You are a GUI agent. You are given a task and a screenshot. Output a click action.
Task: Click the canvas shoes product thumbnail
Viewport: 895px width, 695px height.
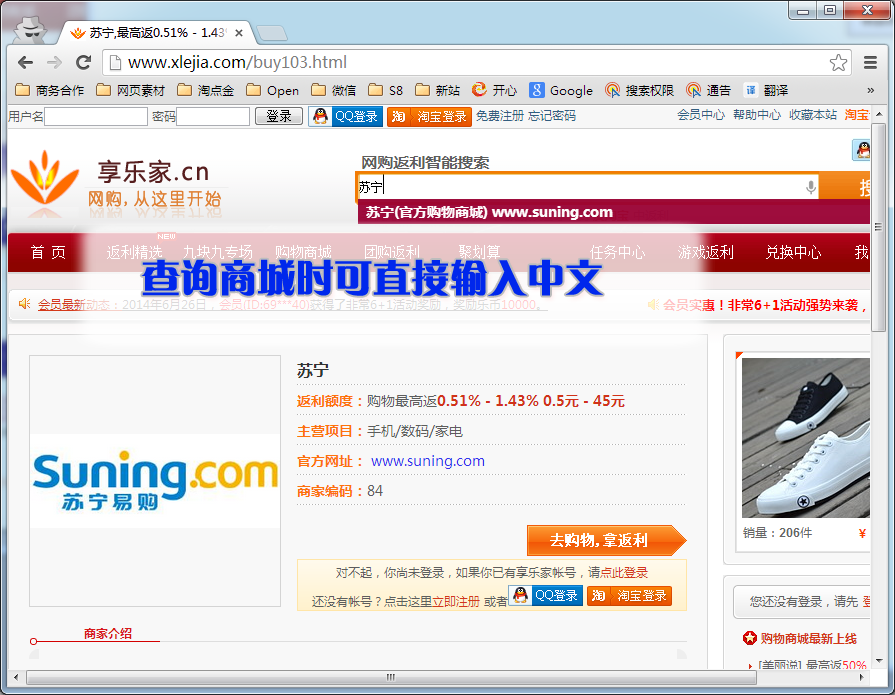[805, 438]
